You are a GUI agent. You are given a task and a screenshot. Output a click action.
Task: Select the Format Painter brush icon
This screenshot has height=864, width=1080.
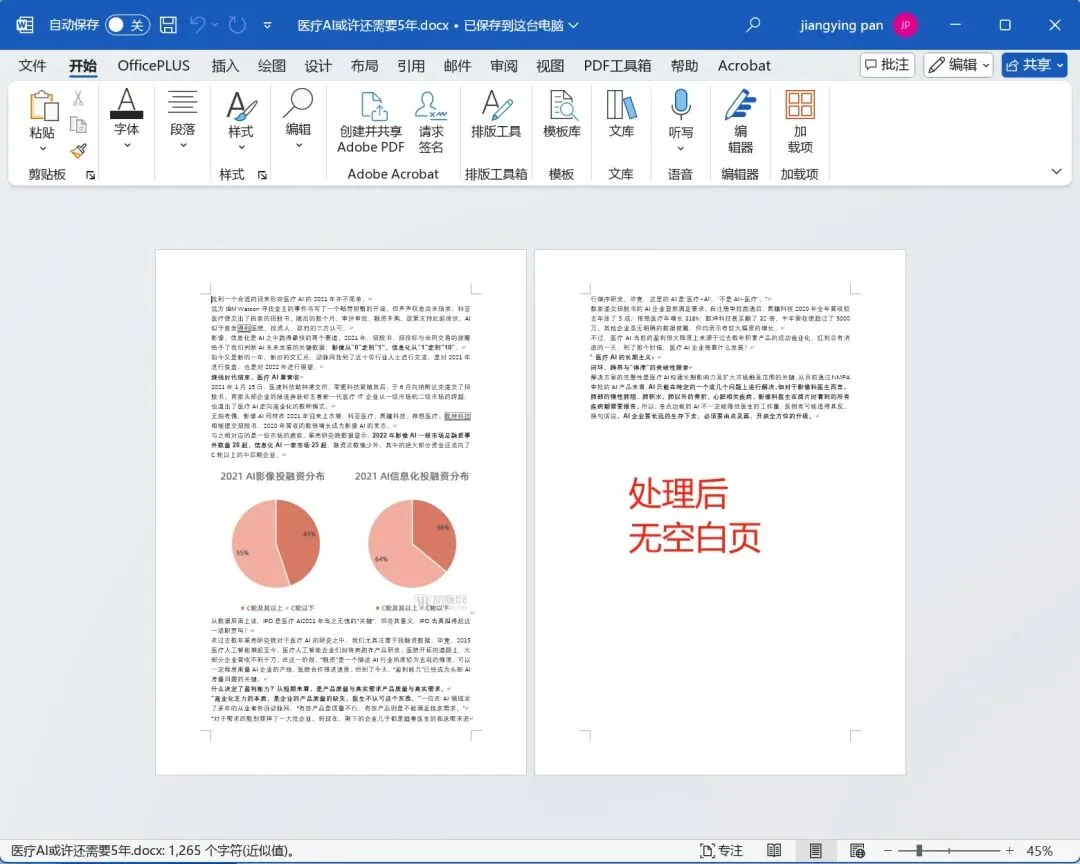coord(79,150)
